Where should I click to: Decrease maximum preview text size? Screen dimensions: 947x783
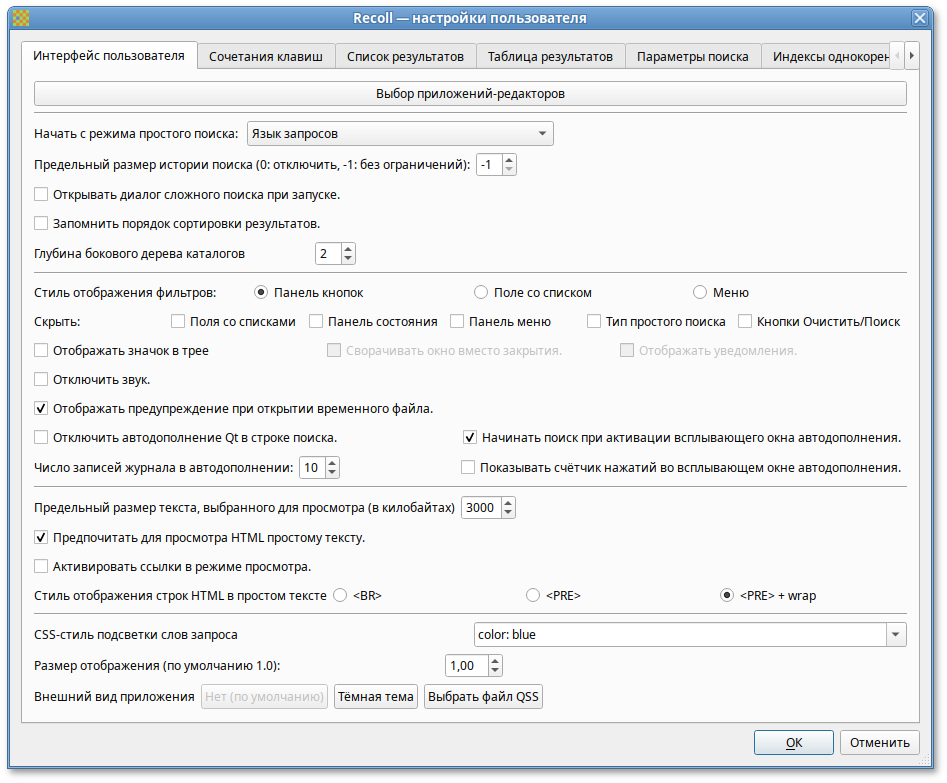[509, 513]
